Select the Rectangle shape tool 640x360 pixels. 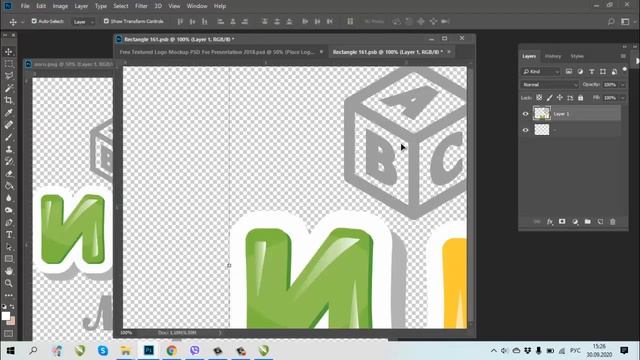pyautogui.click(x=9, y=259)
